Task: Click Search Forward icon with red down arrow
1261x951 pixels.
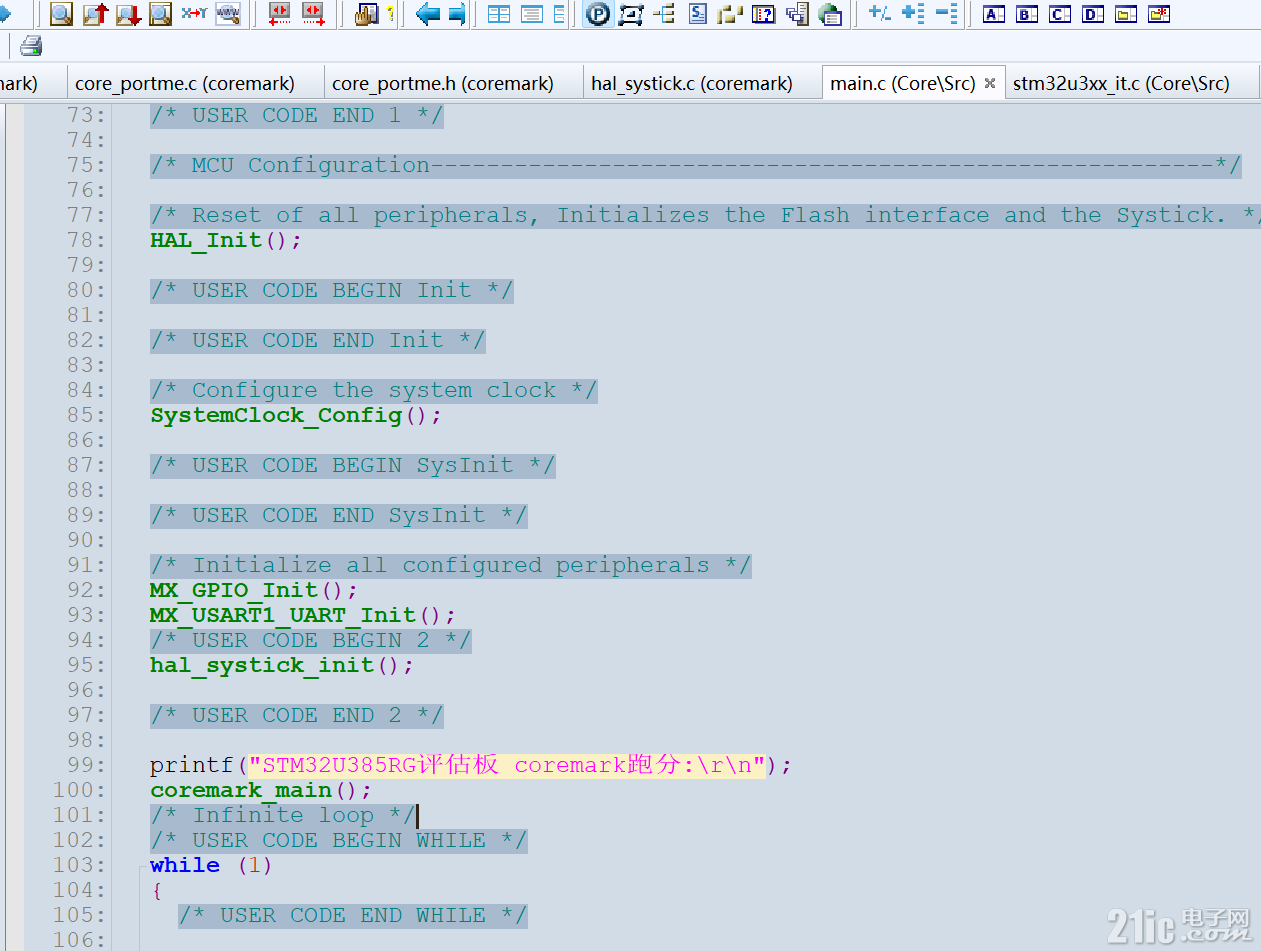Action: [128, 14]
